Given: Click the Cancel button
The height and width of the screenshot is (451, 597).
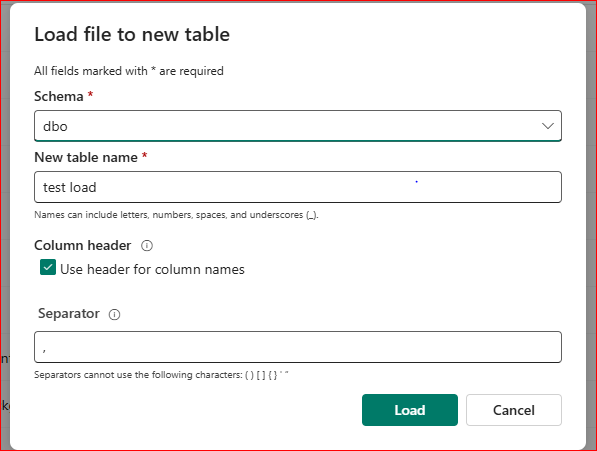Looking at the screenshot, I should coord(514,410).
